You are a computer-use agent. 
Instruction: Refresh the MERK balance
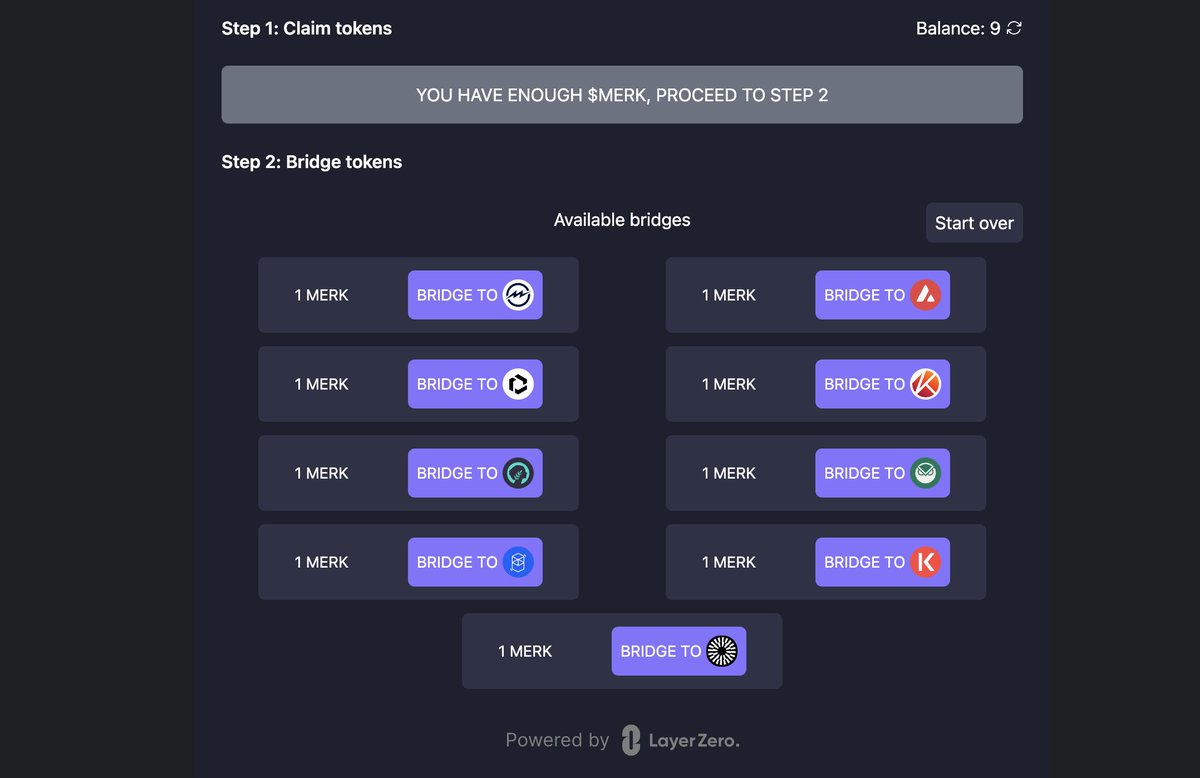pyautogui.click(x=1014, y=28)
